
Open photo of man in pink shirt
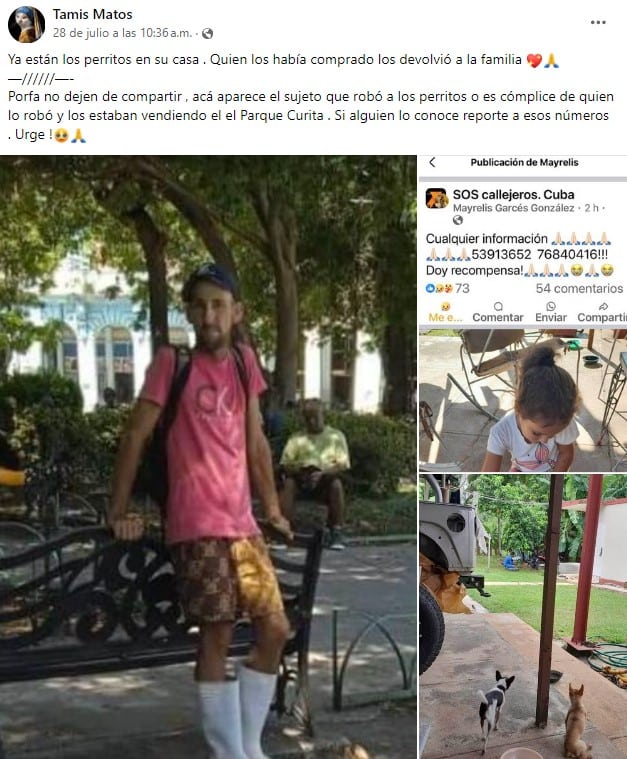(x=208, y=457)
